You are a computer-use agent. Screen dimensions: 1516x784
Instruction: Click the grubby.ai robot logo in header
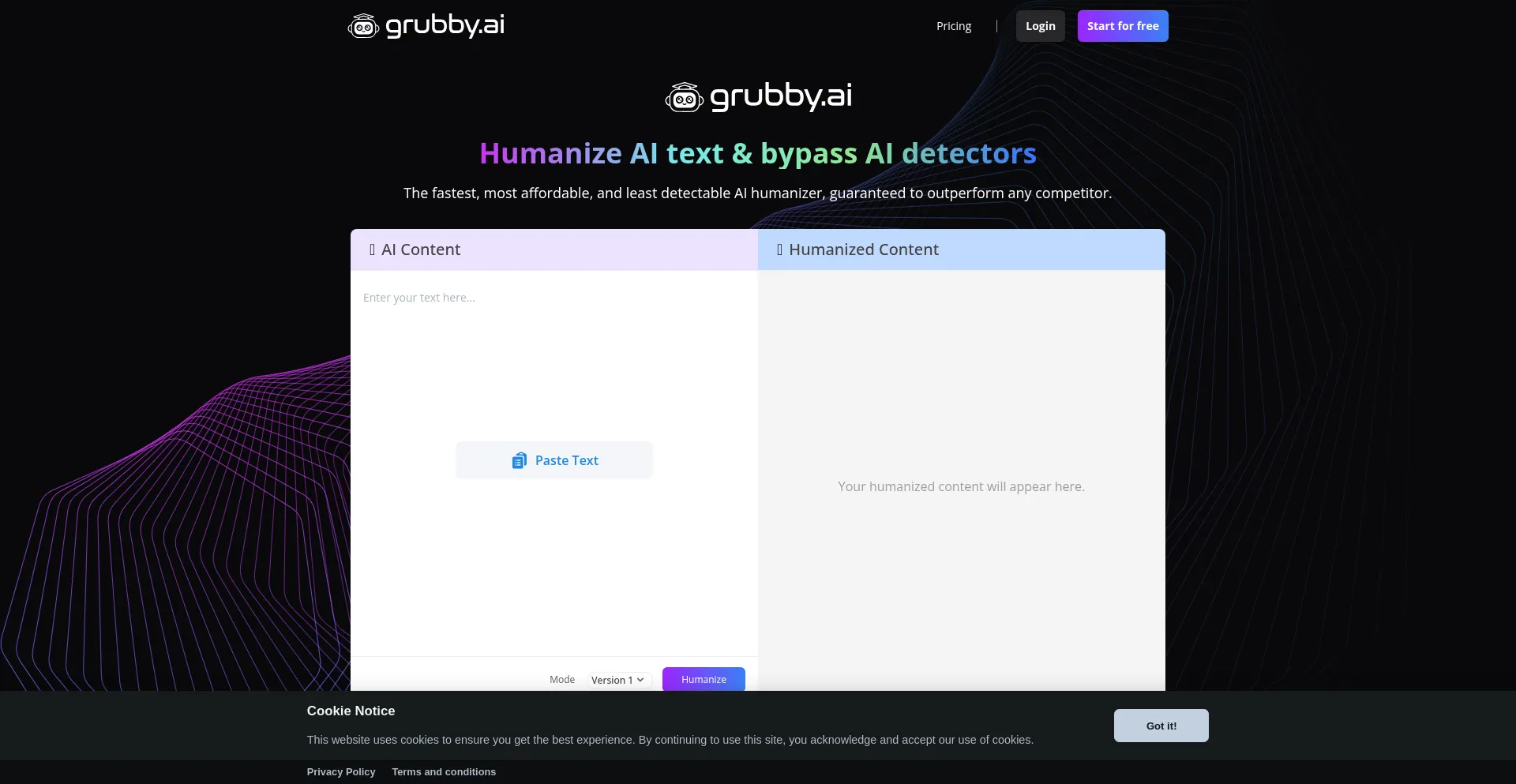click(426, 26)
